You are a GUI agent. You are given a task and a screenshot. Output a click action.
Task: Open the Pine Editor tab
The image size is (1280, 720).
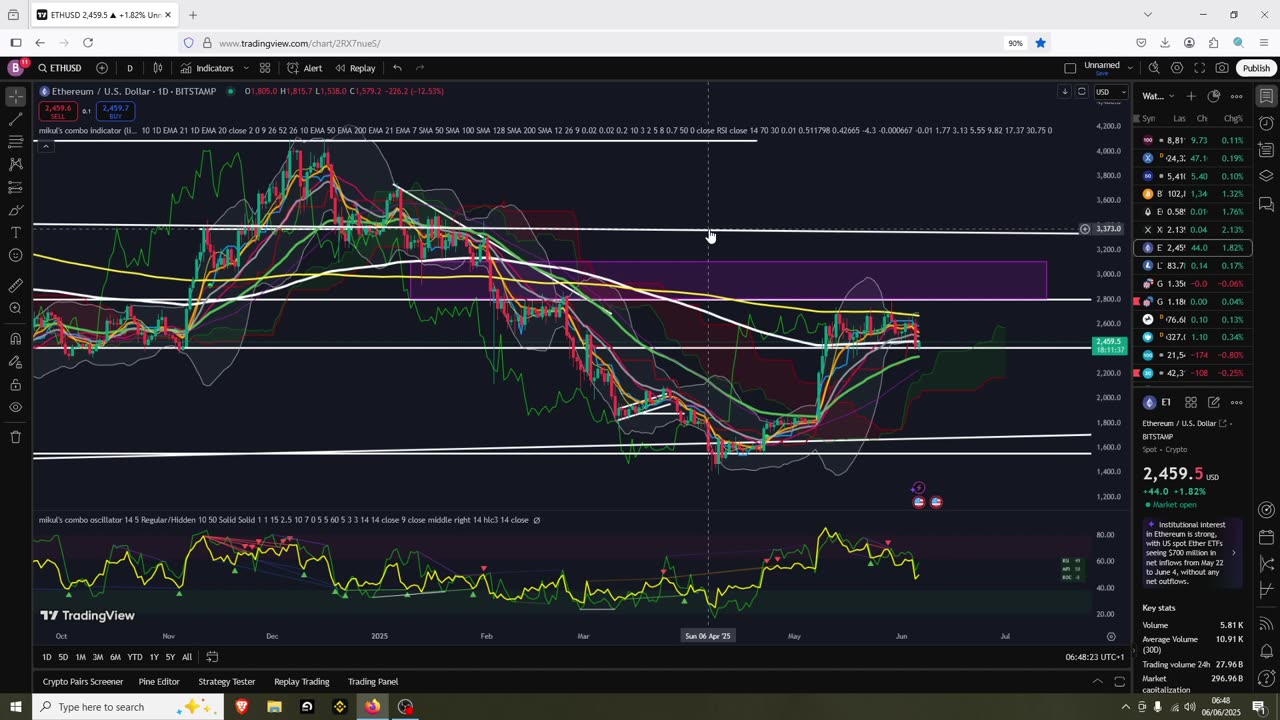click(159, 682)
